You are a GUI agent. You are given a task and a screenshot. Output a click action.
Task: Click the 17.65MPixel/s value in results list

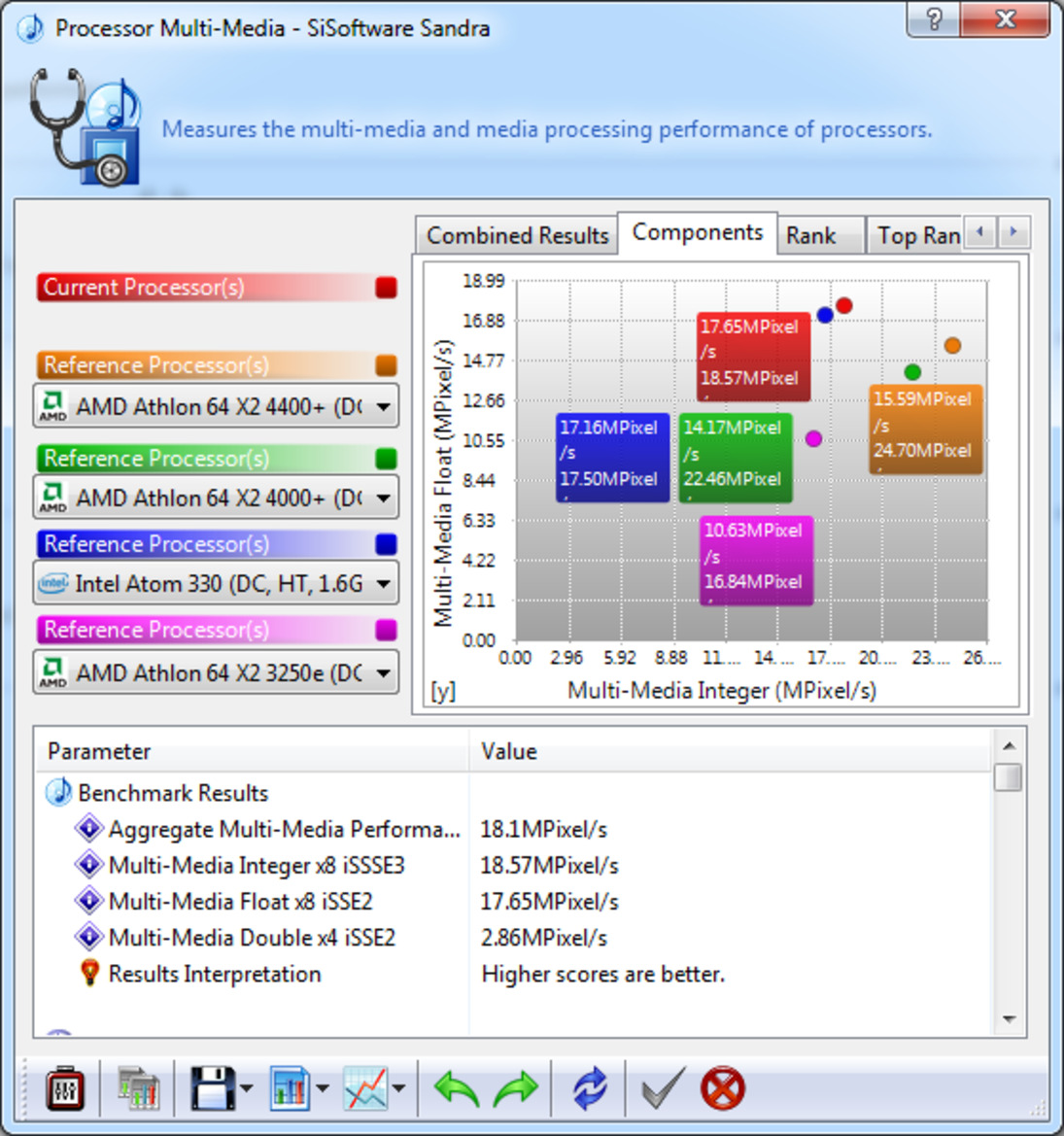[550, 901]
